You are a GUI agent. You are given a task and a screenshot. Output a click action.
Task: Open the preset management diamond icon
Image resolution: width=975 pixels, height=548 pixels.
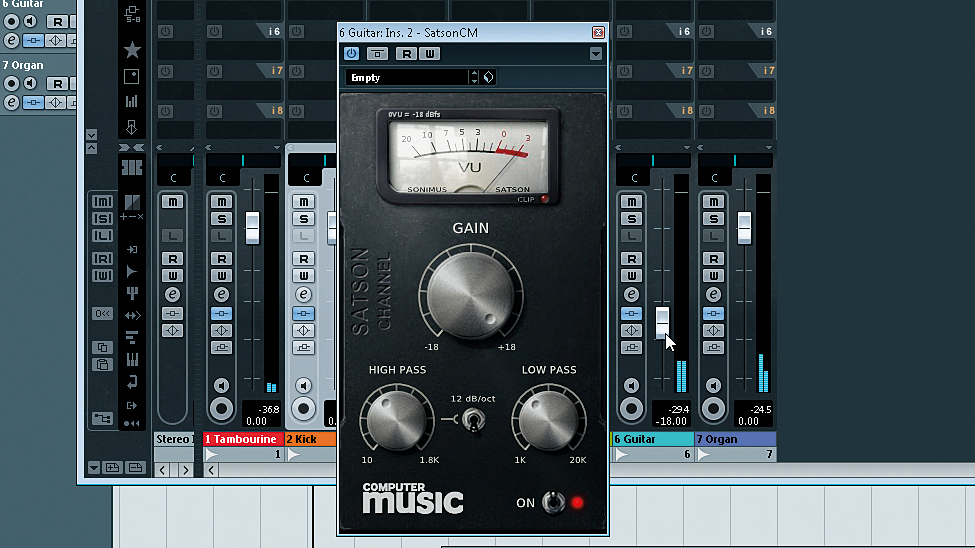pos(489,78)
